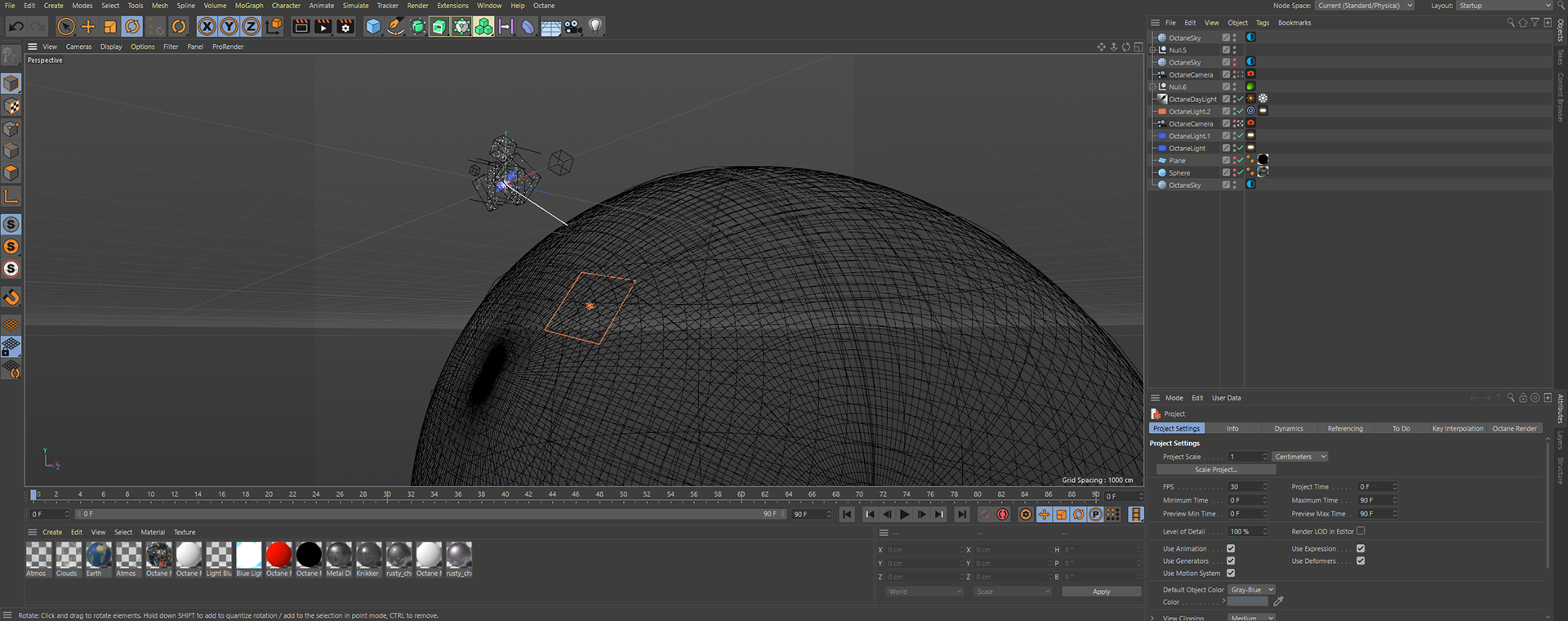This screenshot has height=621, width=1568.
Task: Click the Undo arrow icon
Action: (16, 27)
